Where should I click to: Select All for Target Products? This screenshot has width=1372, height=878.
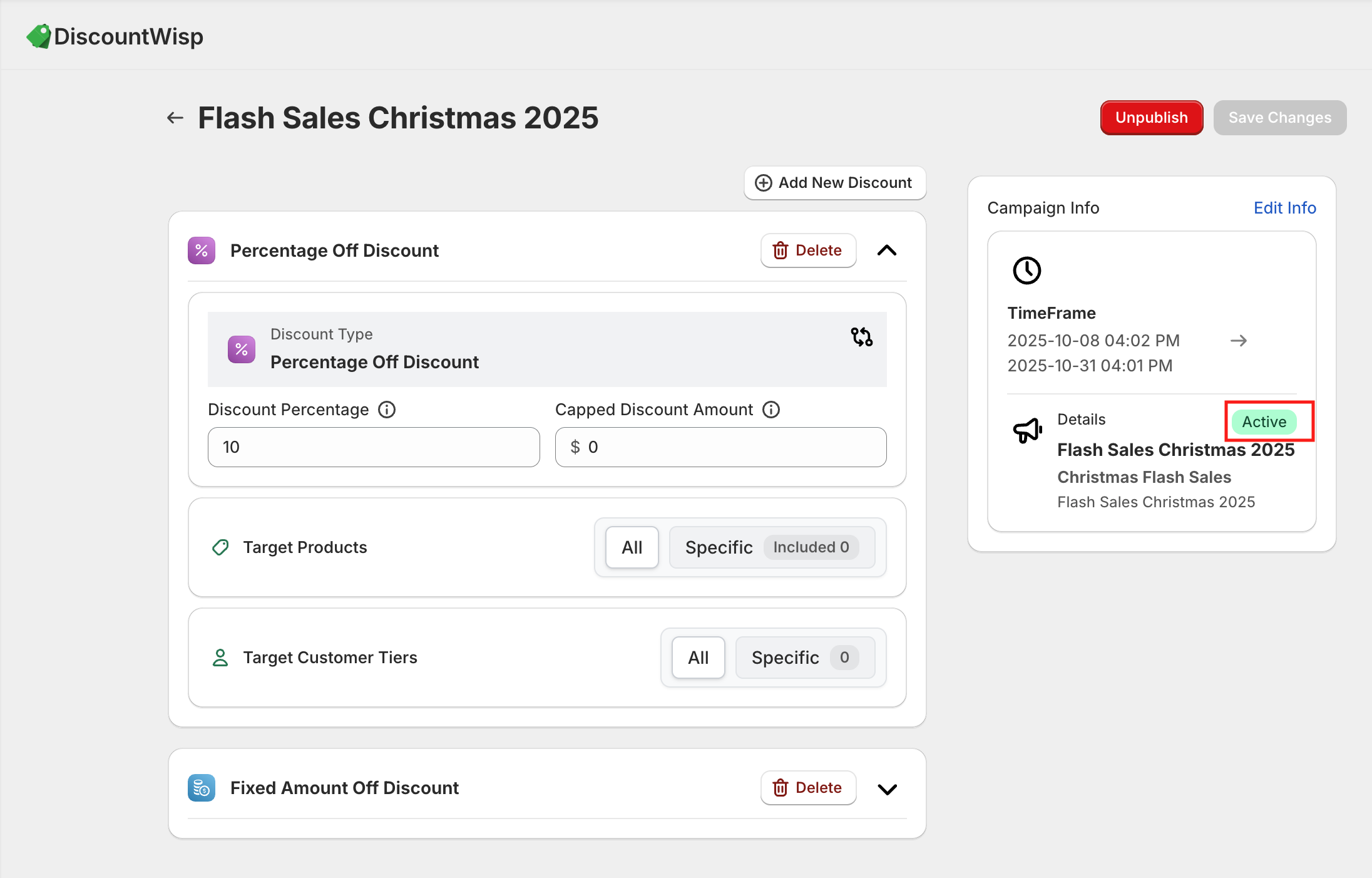[x=632, y=547]
